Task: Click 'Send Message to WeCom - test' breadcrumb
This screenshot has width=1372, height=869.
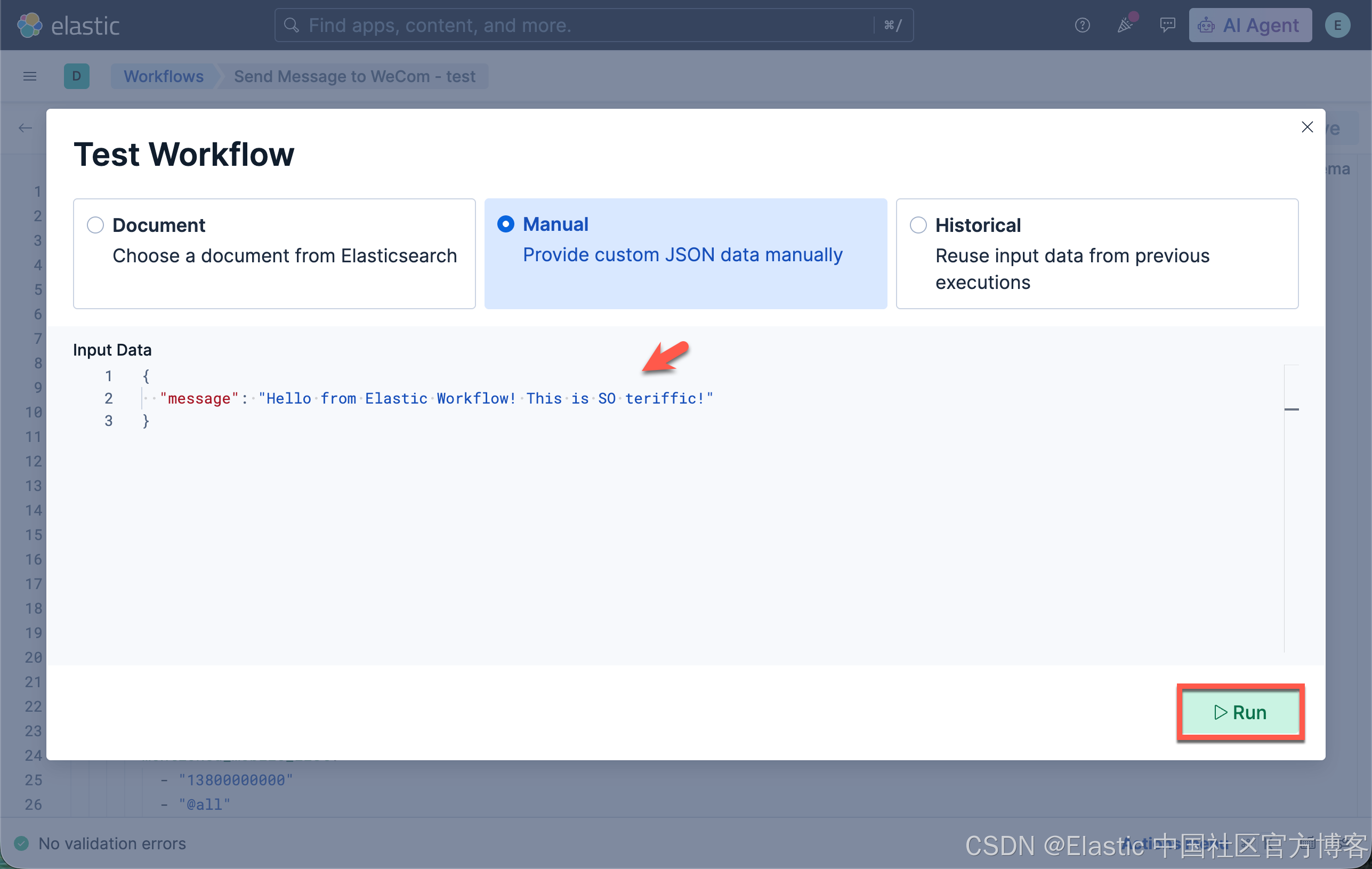Action: (354, 76)
